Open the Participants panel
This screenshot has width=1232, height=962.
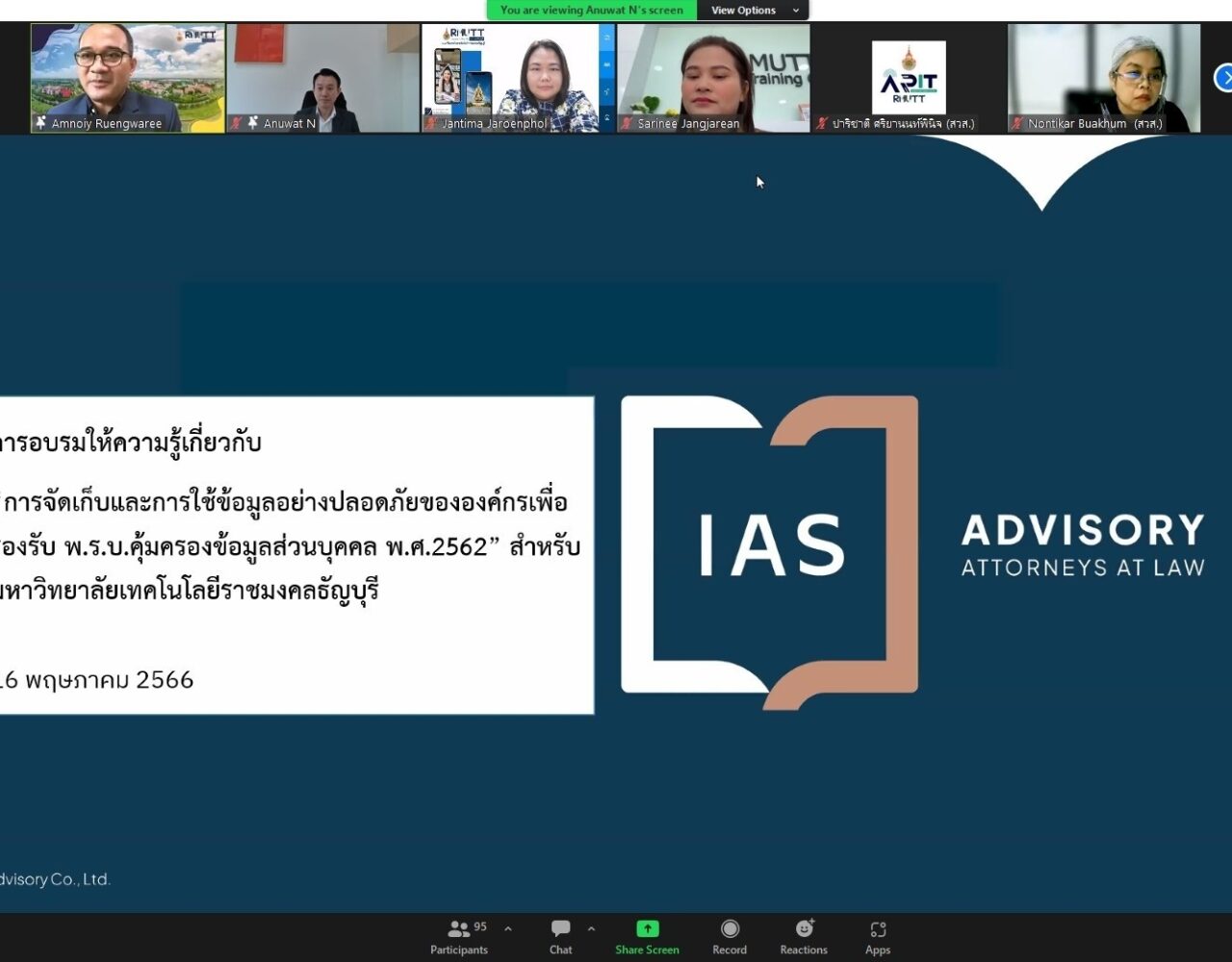pyautogui.click(x=459, y=937)
